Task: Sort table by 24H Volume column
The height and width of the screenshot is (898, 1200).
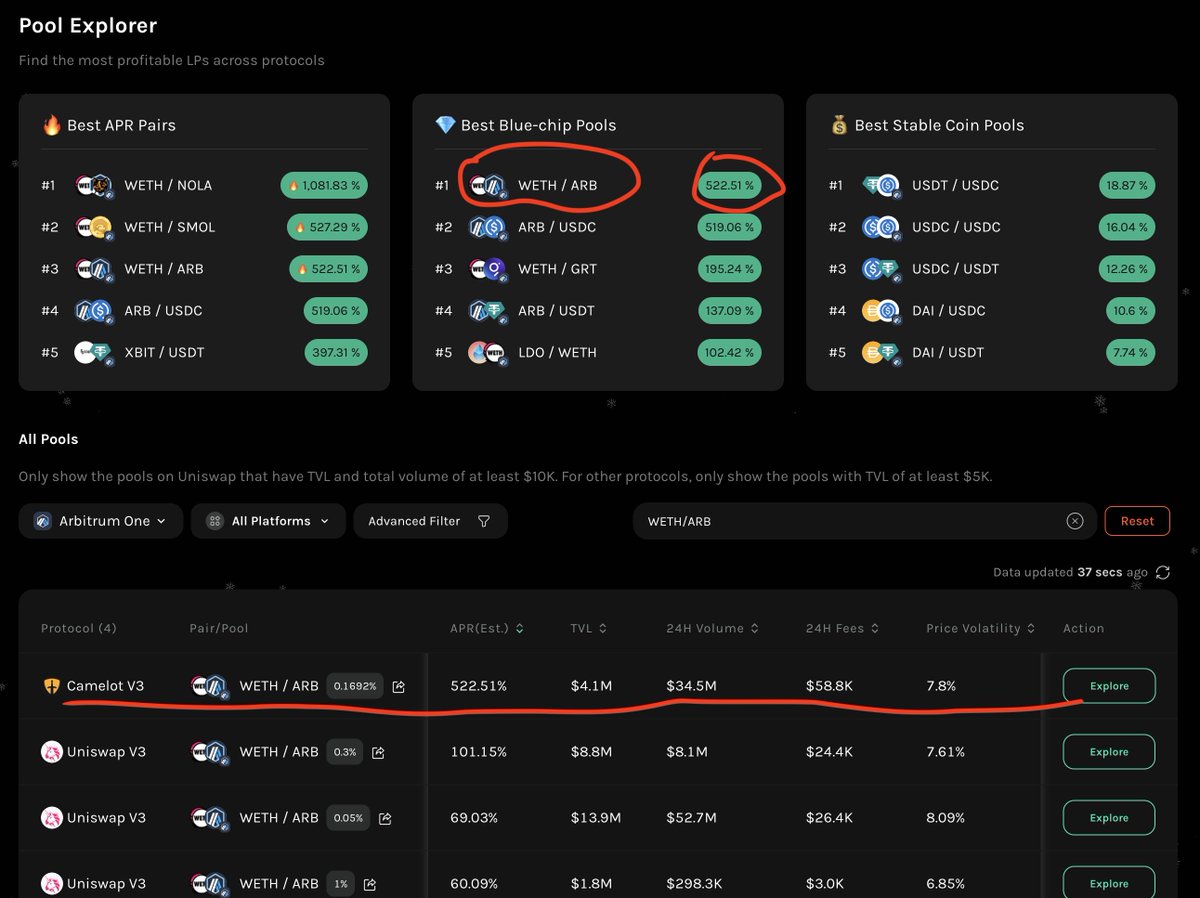Action: [712, 628]
